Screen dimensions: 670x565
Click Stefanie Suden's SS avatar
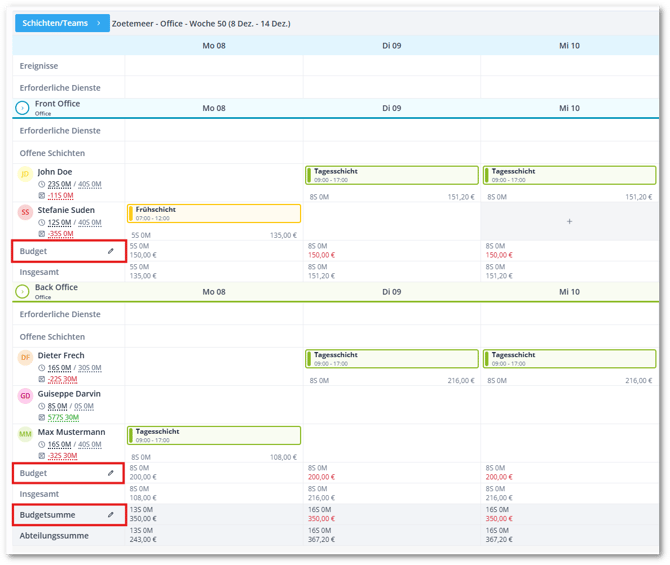click(25, 212)
